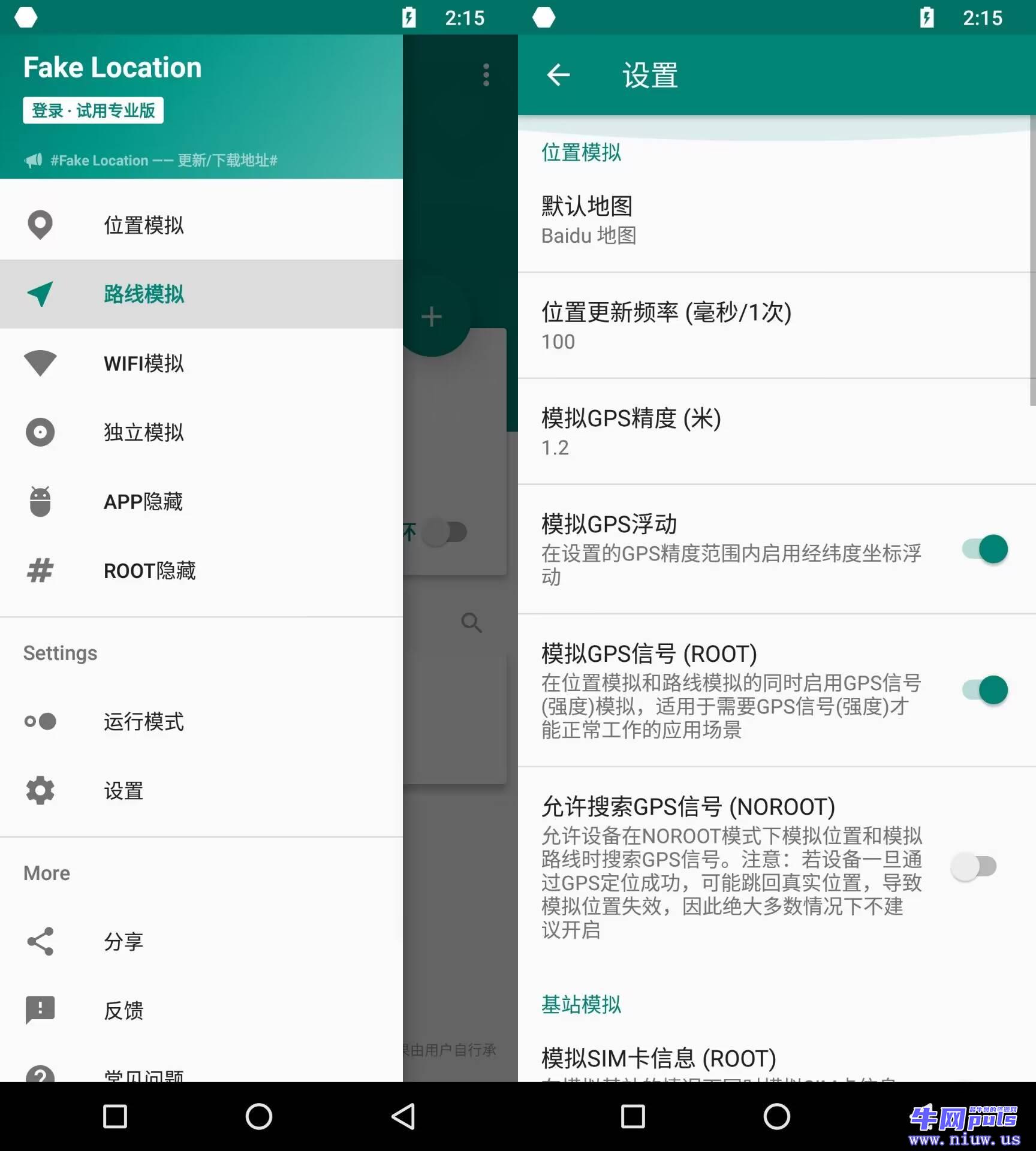Tap the Android robot icon beside APP隐藏
Screen dimensions: 1036x1151
pyautogui.click(x=40, y=501)
